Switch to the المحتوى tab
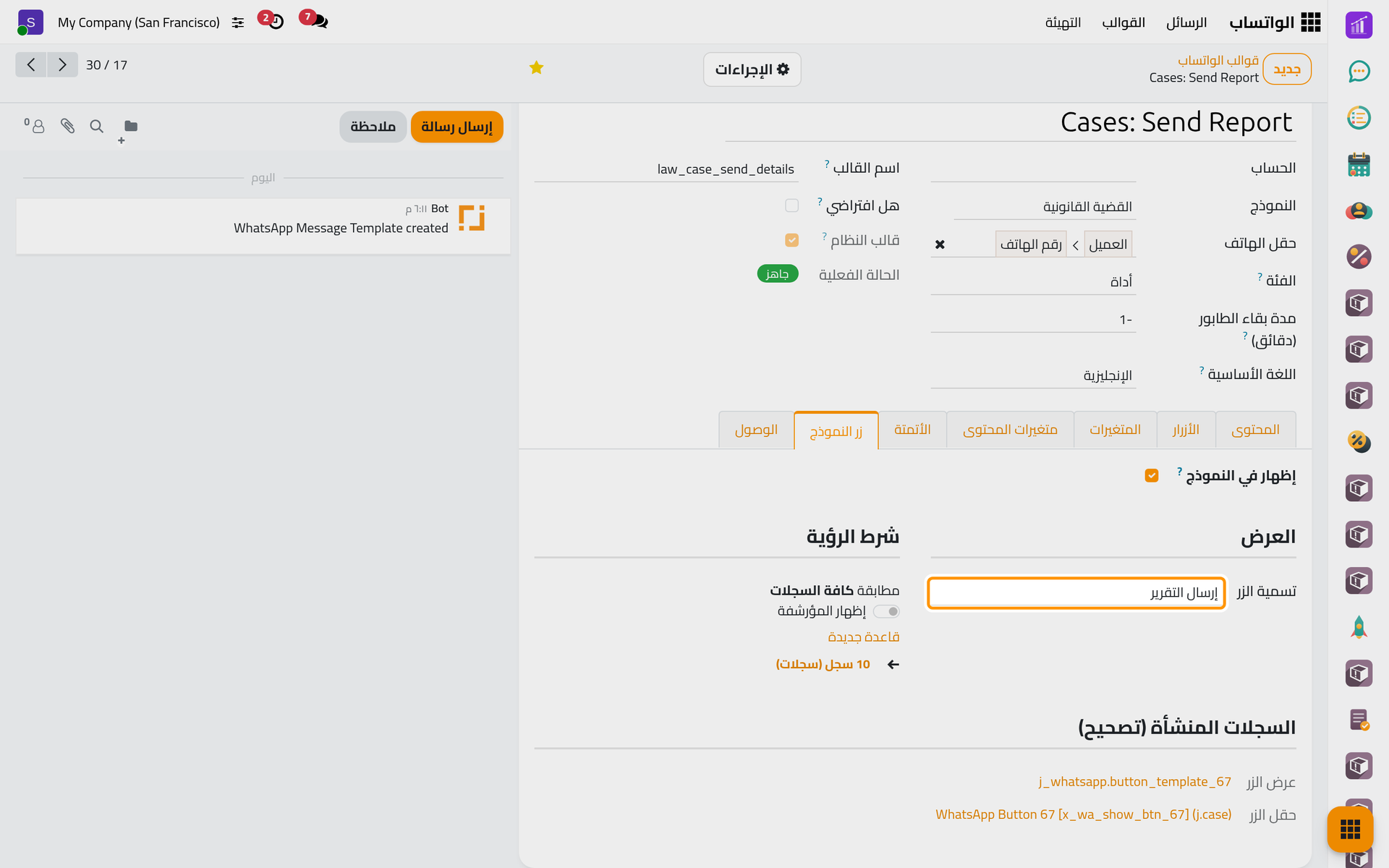This screenshot has width=1389, height=868. (1255, 430)
